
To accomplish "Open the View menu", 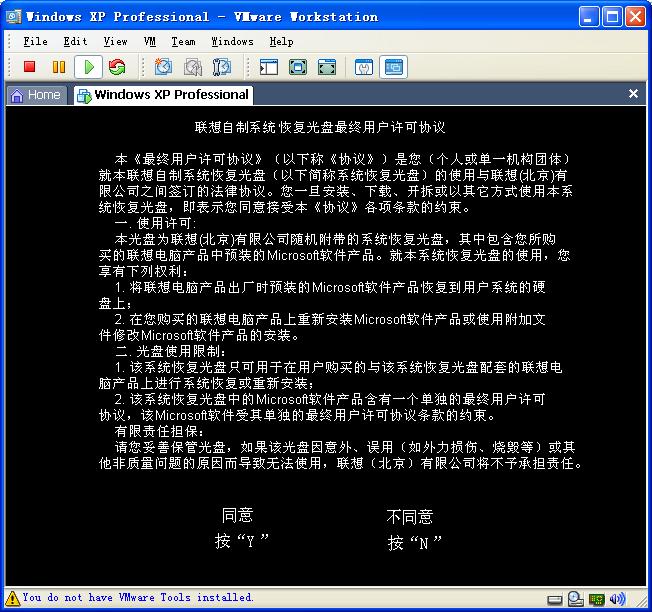I will (115, 42).
